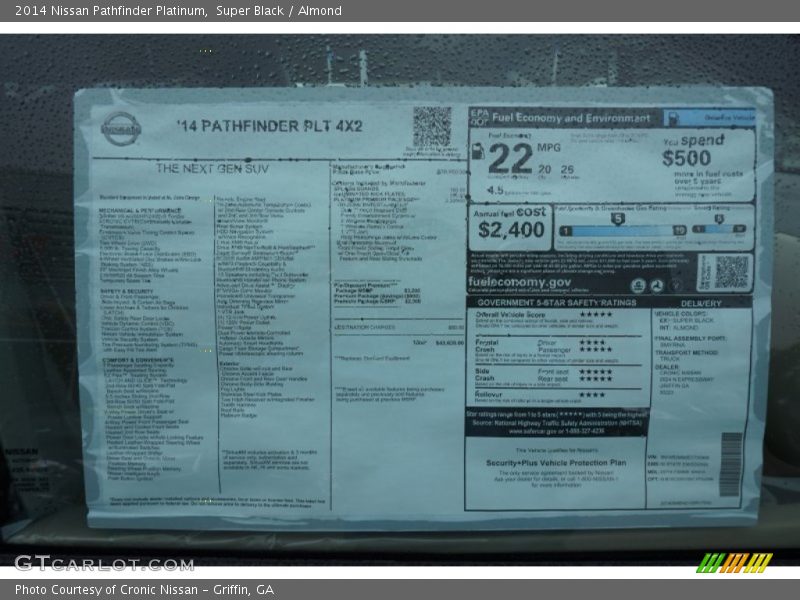Click the fueleconomy.gov text
Viewport: 800px width, 600px height.
[519, 282]
